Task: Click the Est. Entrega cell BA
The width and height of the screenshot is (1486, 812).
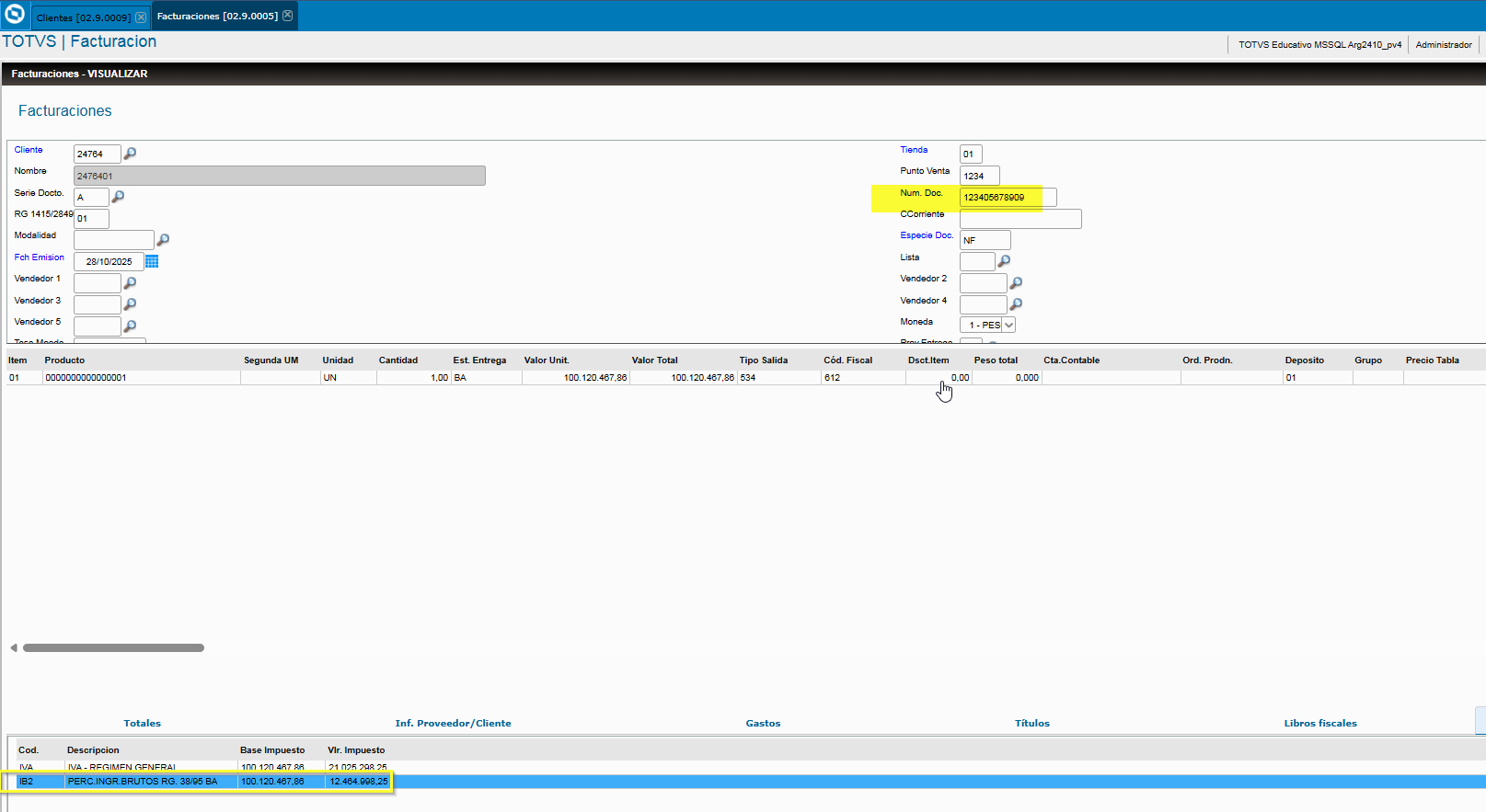Action: coord(486,378)
